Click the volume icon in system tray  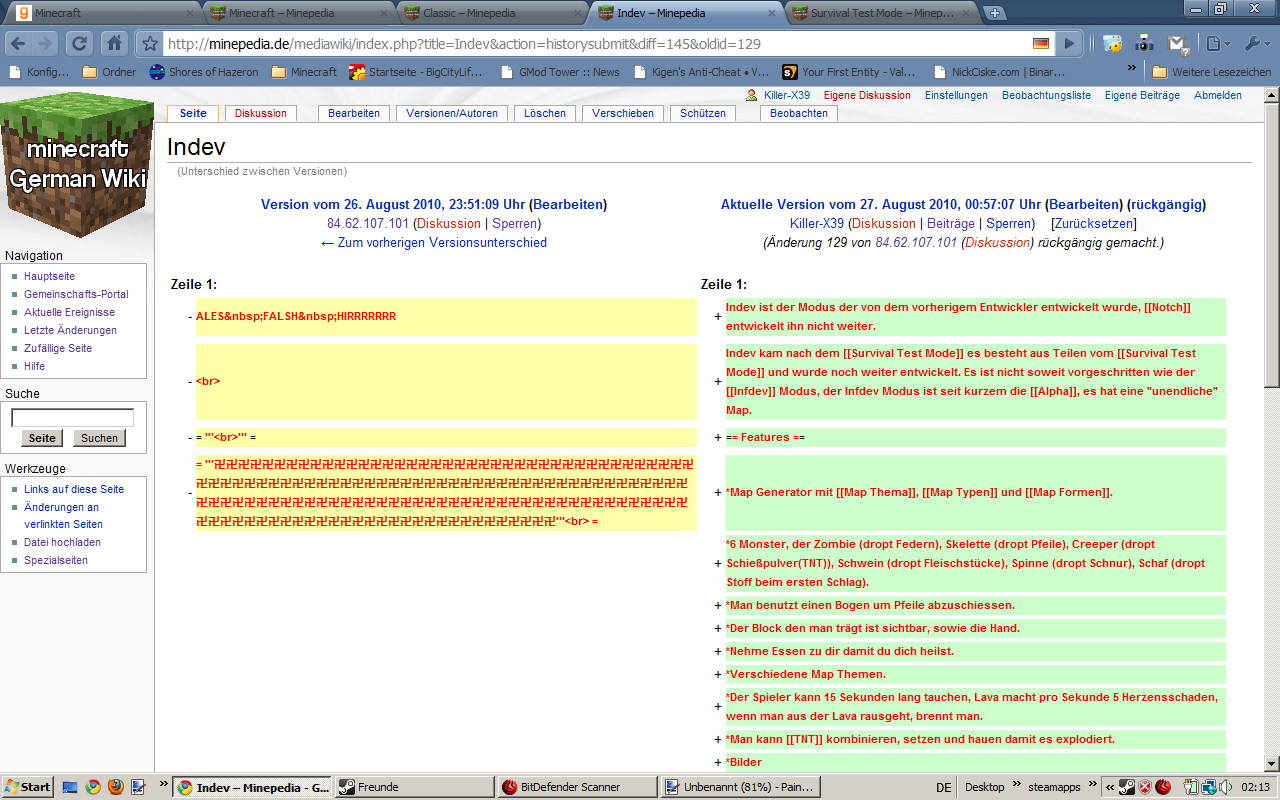(1226, 787)
